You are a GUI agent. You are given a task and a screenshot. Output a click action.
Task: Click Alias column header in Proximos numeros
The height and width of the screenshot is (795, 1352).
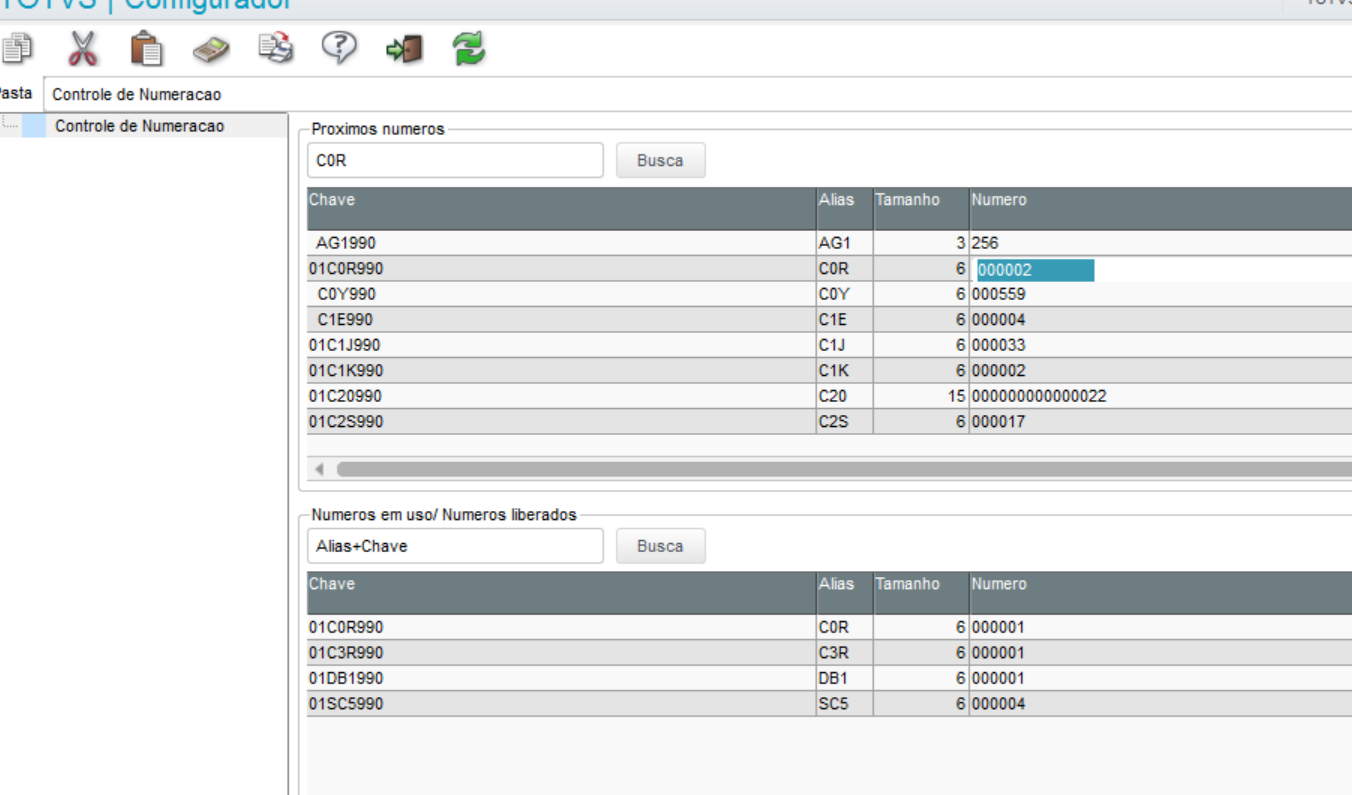(x=844, y=208)
